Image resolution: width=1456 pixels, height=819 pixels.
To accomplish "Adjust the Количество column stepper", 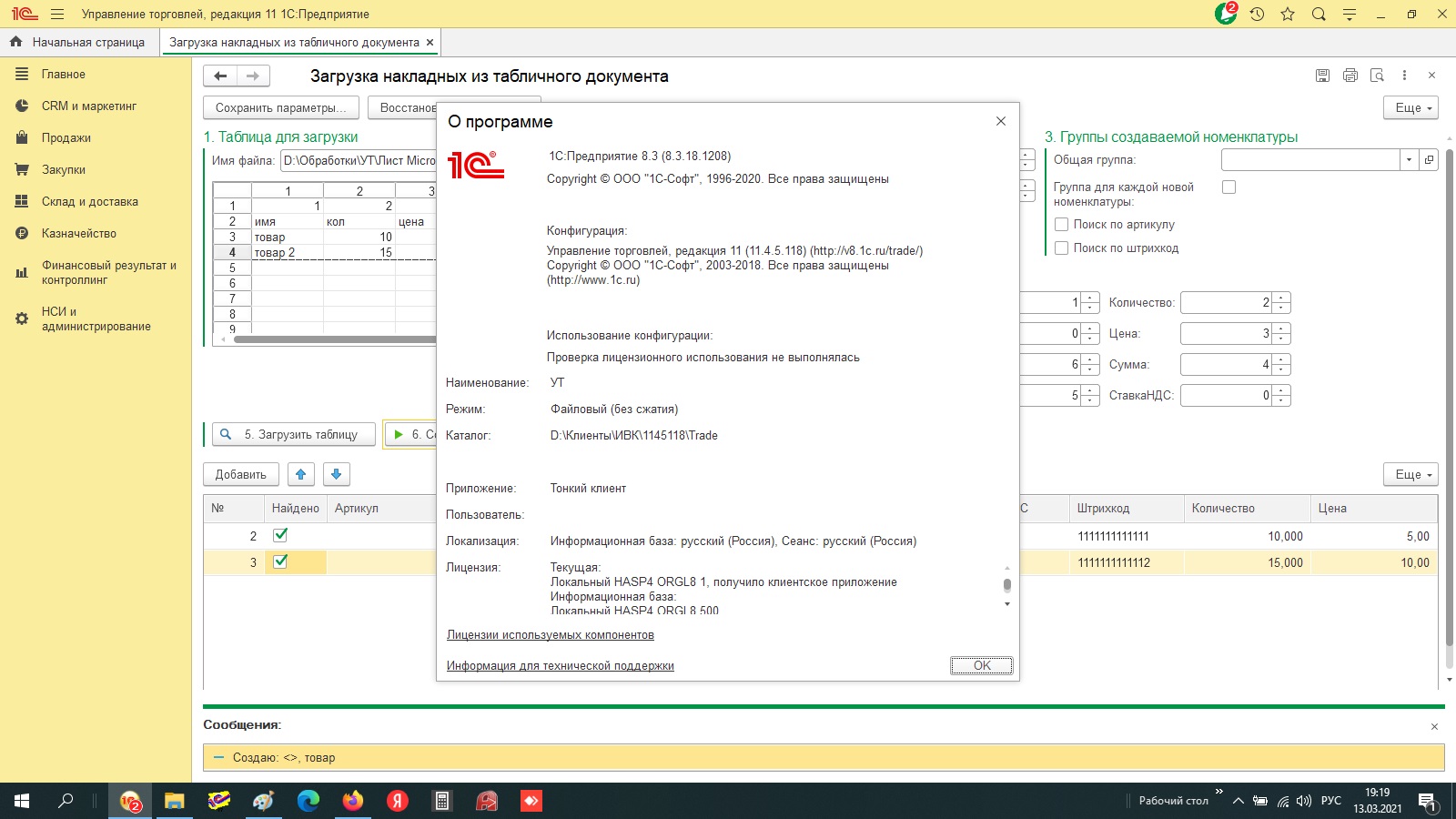I will tap(1281, 302).
